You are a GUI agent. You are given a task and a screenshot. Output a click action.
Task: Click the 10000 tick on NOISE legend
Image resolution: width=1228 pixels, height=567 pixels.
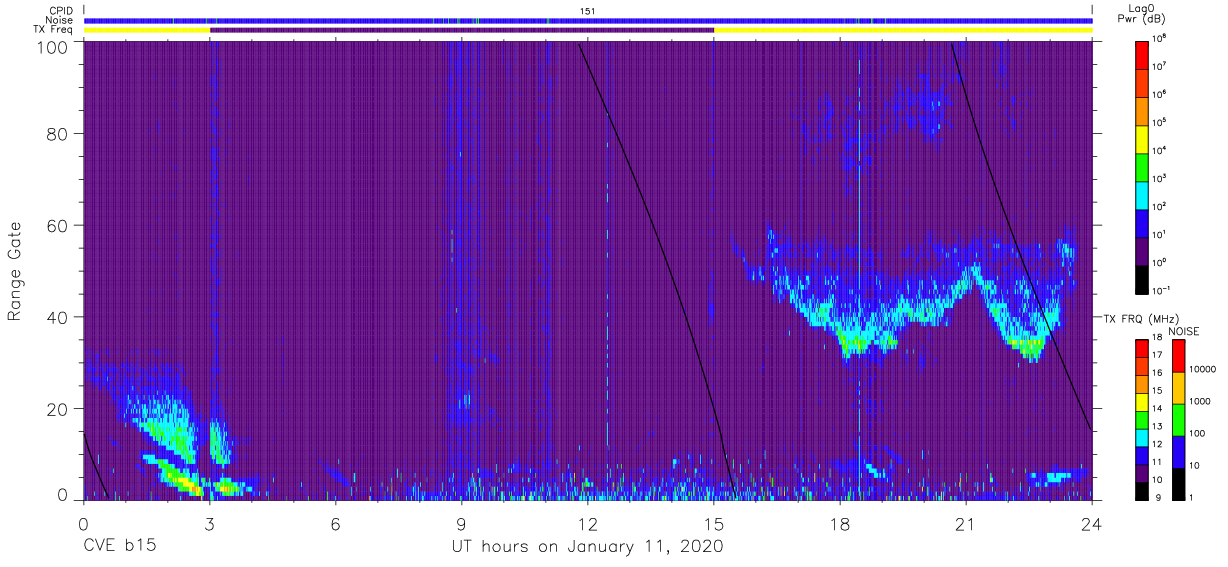point(1203,370)
